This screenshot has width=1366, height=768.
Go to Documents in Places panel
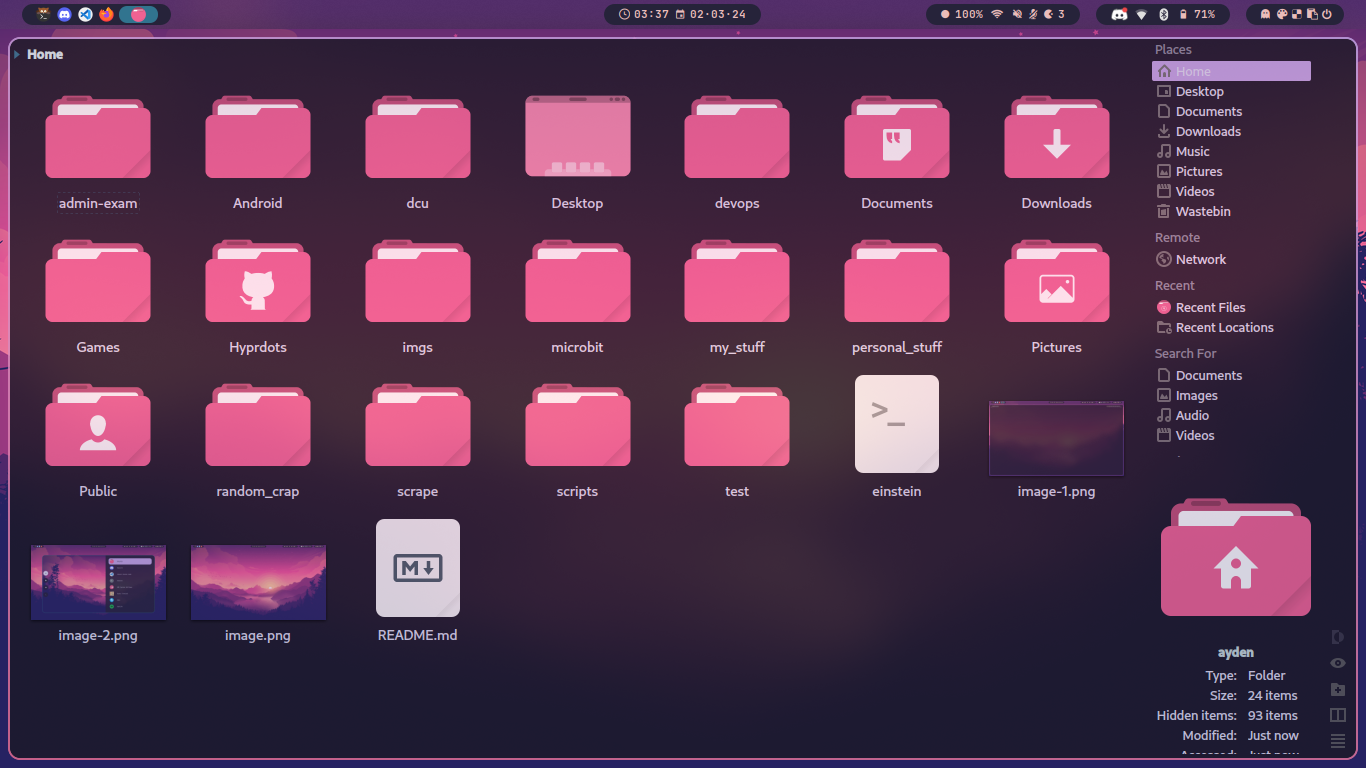pyautogui.click(x=1231, y=111)
